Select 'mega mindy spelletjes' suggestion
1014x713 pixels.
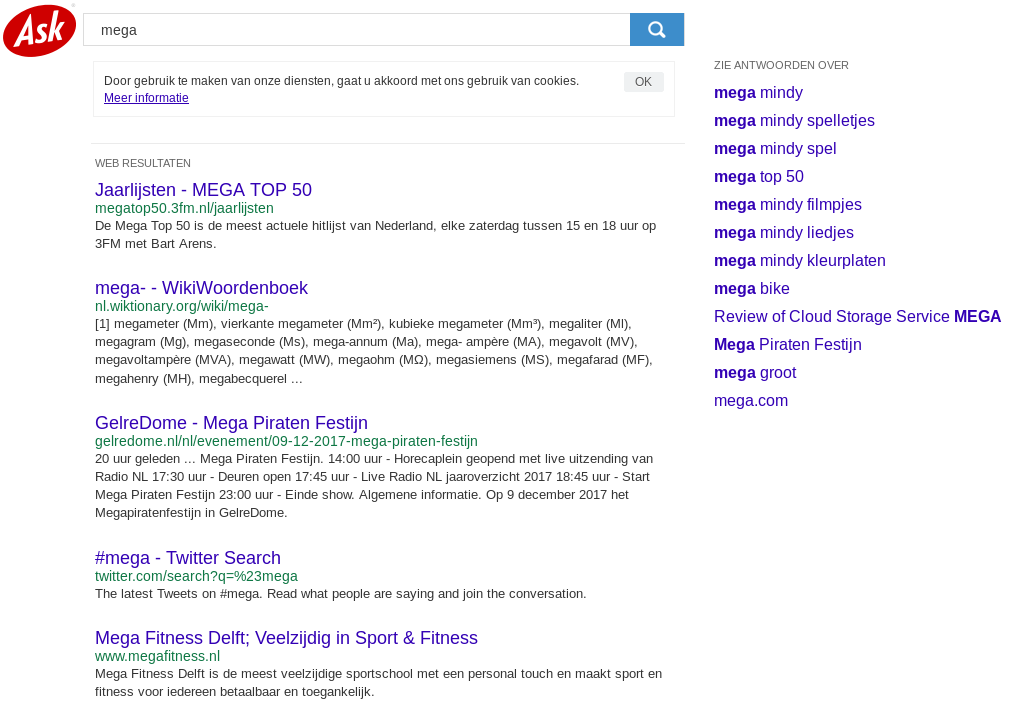pos(794,121)
